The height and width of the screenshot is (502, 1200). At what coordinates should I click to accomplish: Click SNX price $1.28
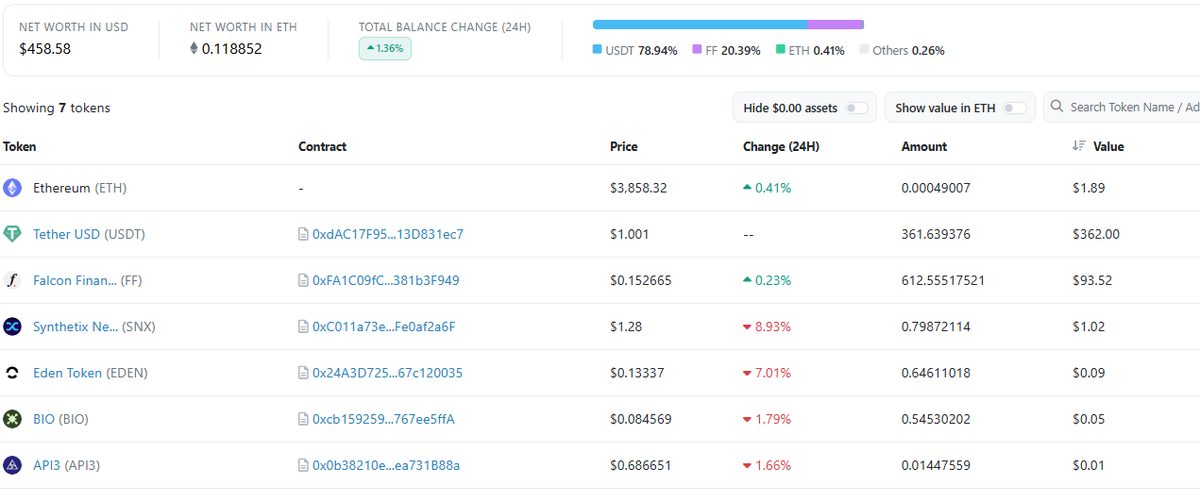[x=626, y=326]
